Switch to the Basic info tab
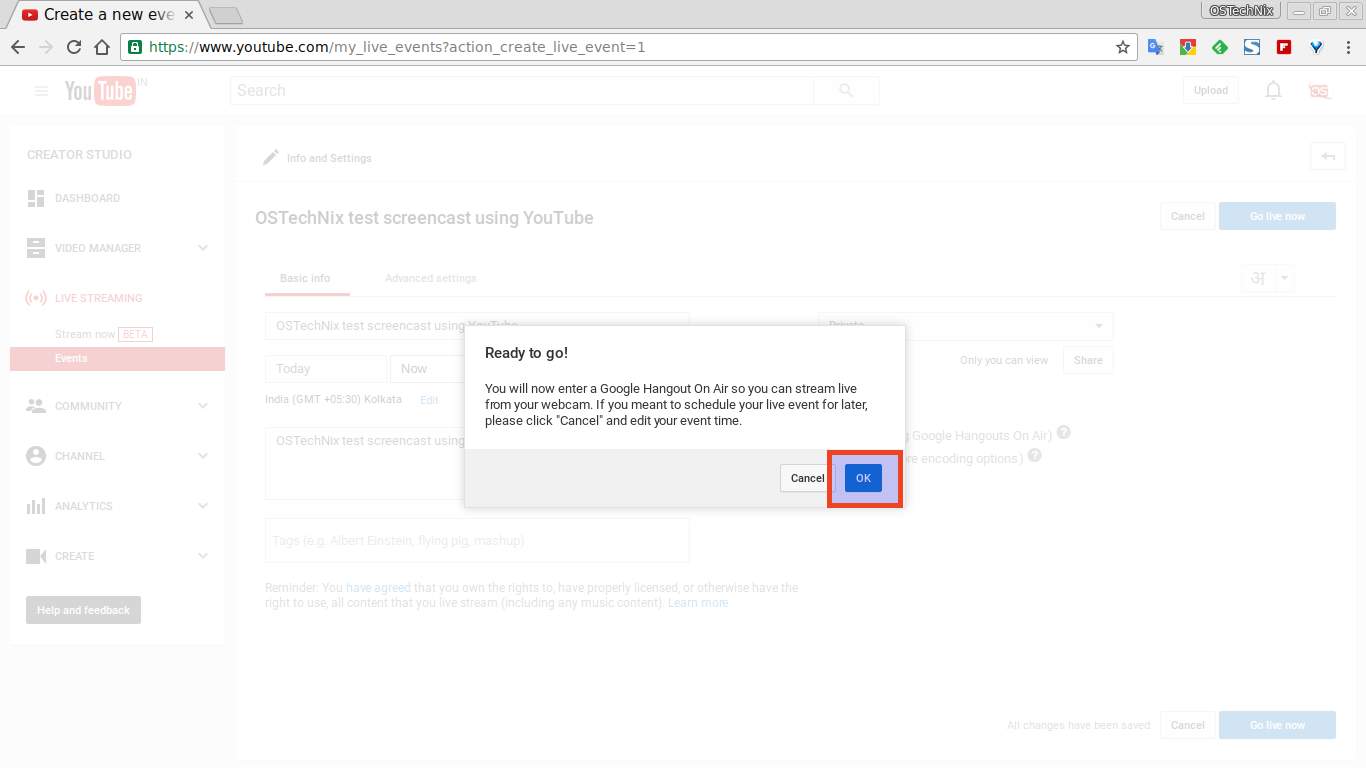This screenshot has width=1366, height=768. (x=305, y=278)
